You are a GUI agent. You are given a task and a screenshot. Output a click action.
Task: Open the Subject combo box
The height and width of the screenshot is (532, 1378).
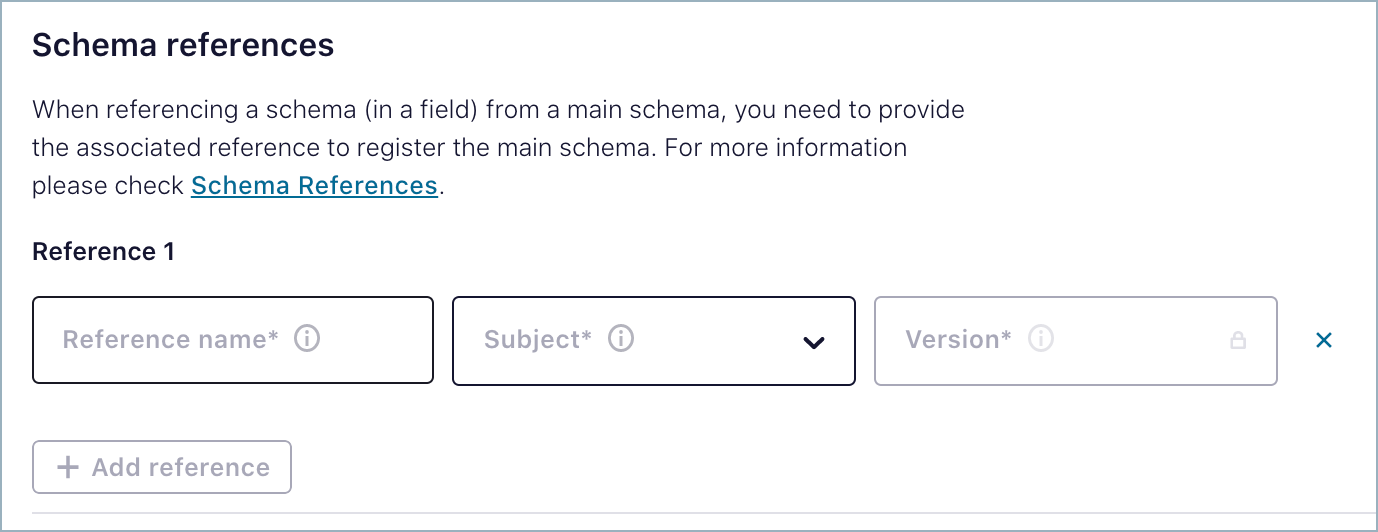pyautogui.click(x=654, y=341)
